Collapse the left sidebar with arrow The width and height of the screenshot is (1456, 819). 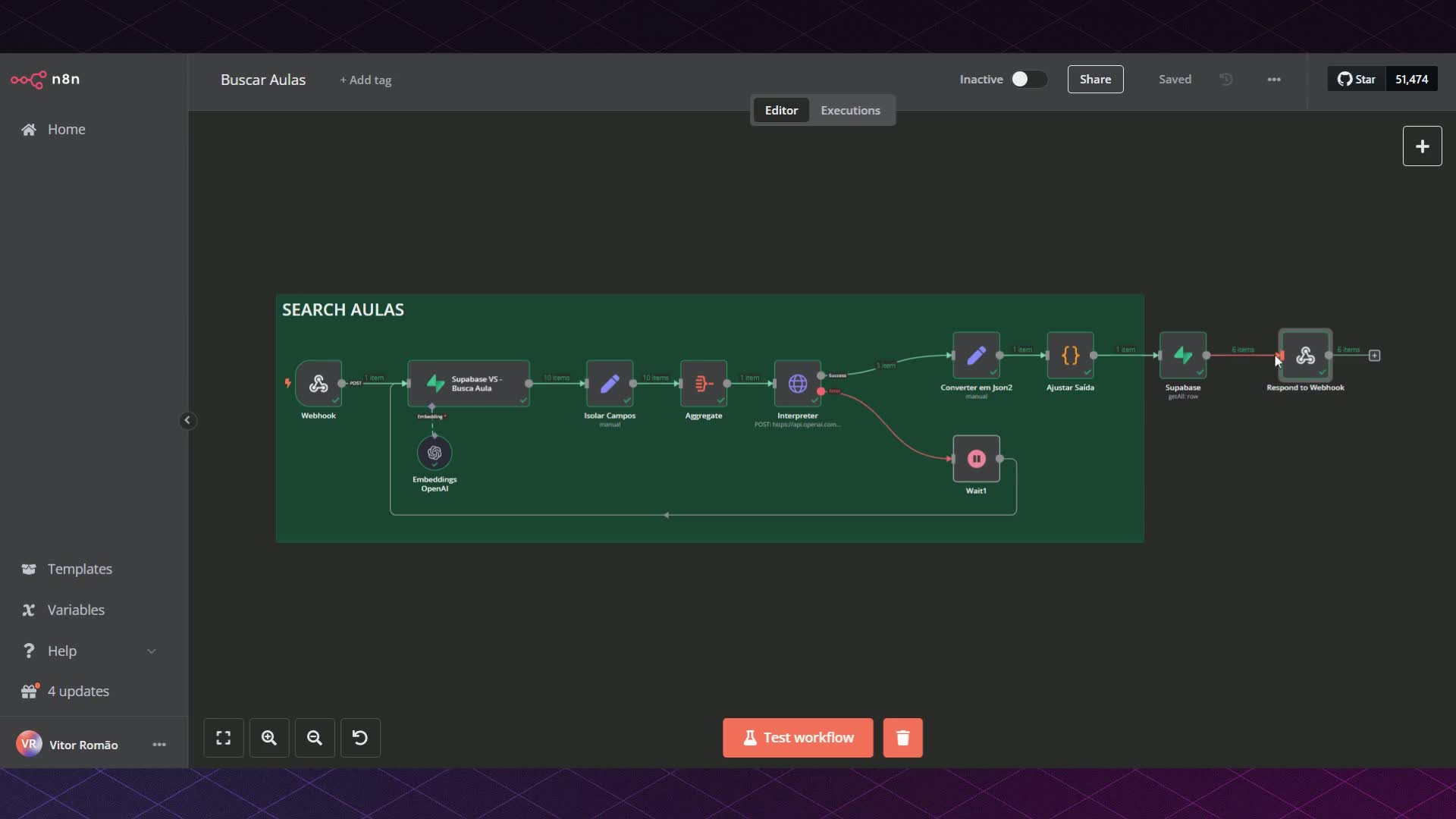point(187,421)
